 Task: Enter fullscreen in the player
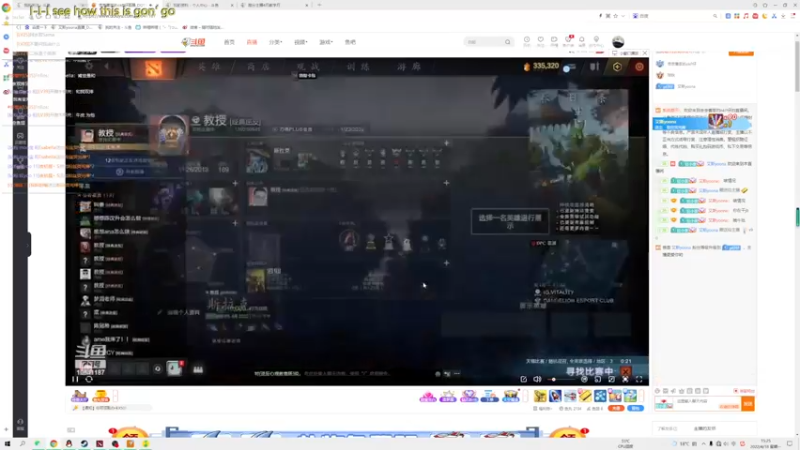[x=639, y=379]
